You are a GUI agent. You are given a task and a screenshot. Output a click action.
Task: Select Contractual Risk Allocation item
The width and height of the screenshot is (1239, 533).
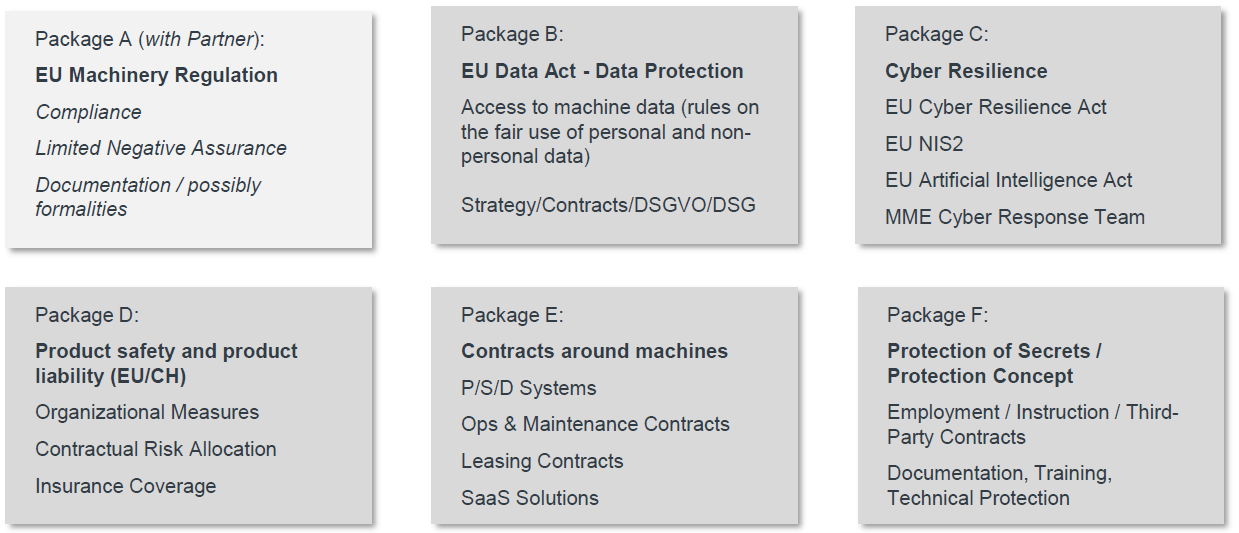click(x=156, y=449)
